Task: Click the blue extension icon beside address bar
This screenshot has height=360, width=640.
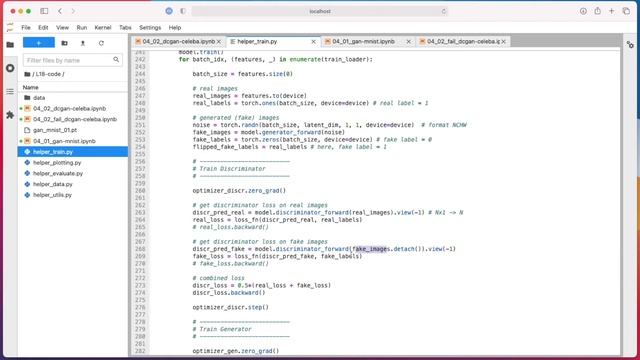Action: pyautogui.click(x=169, y=11)
